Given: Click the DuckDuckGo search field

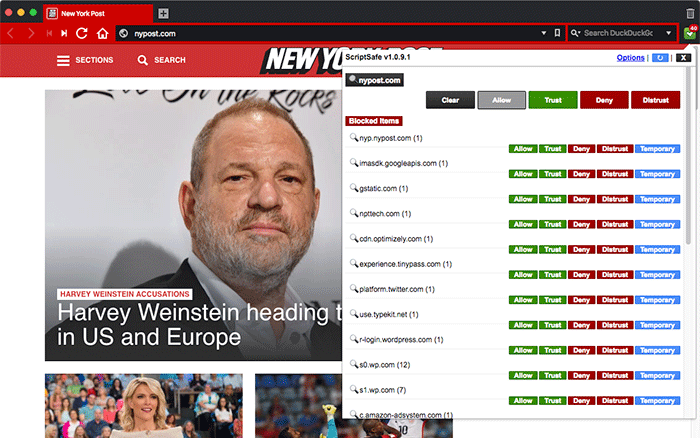Looking at the screenshot, I should click(620, 33).
